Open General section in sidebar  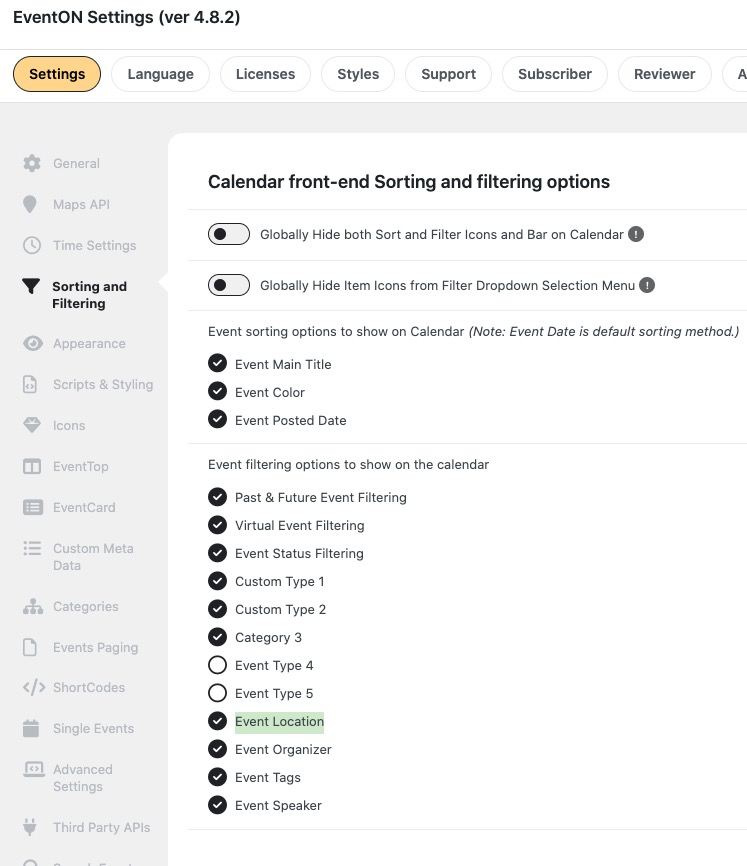76,163
